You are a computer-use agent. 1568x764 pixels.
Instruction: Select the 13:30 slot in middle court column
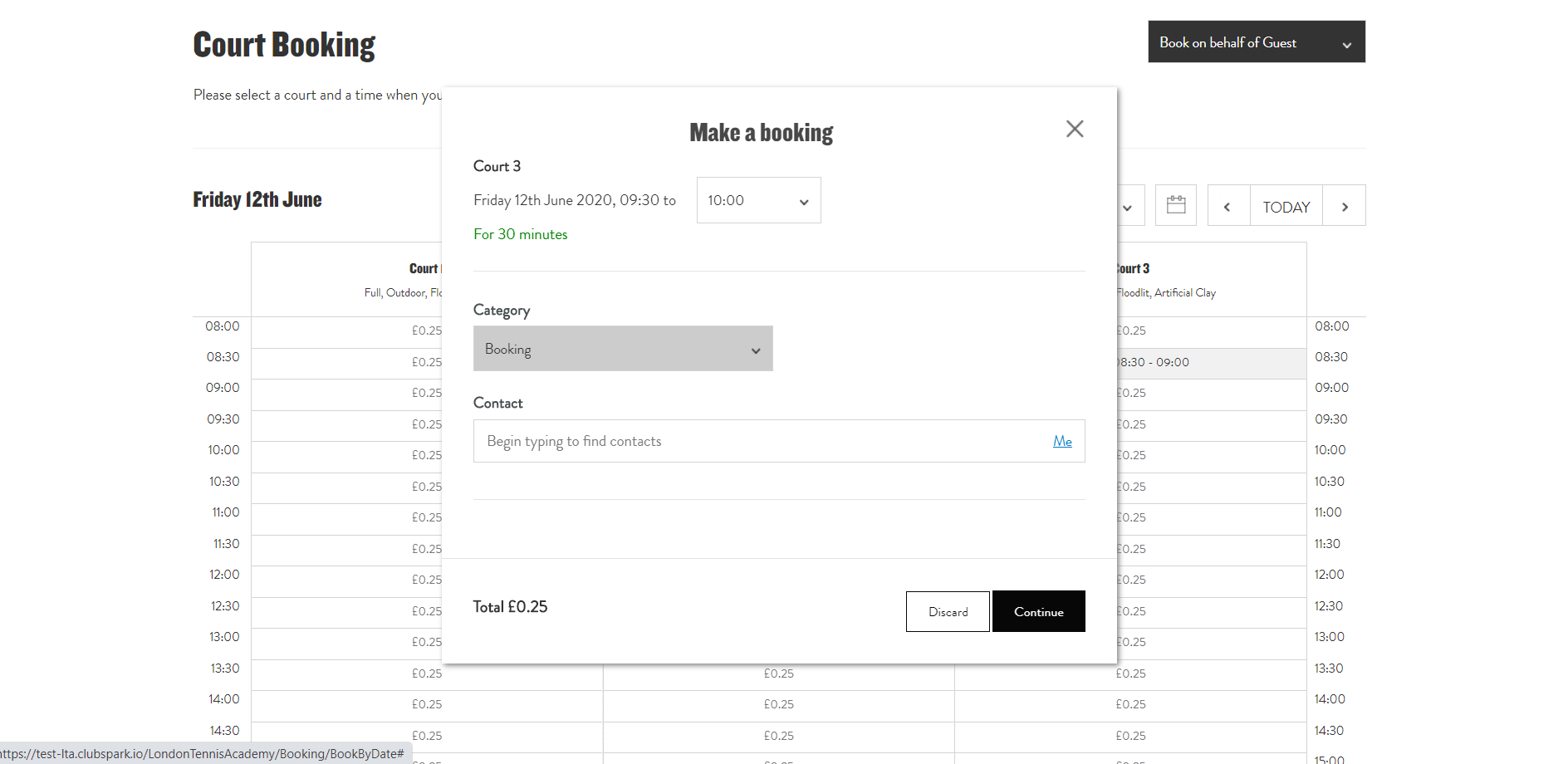click(778, 673)
